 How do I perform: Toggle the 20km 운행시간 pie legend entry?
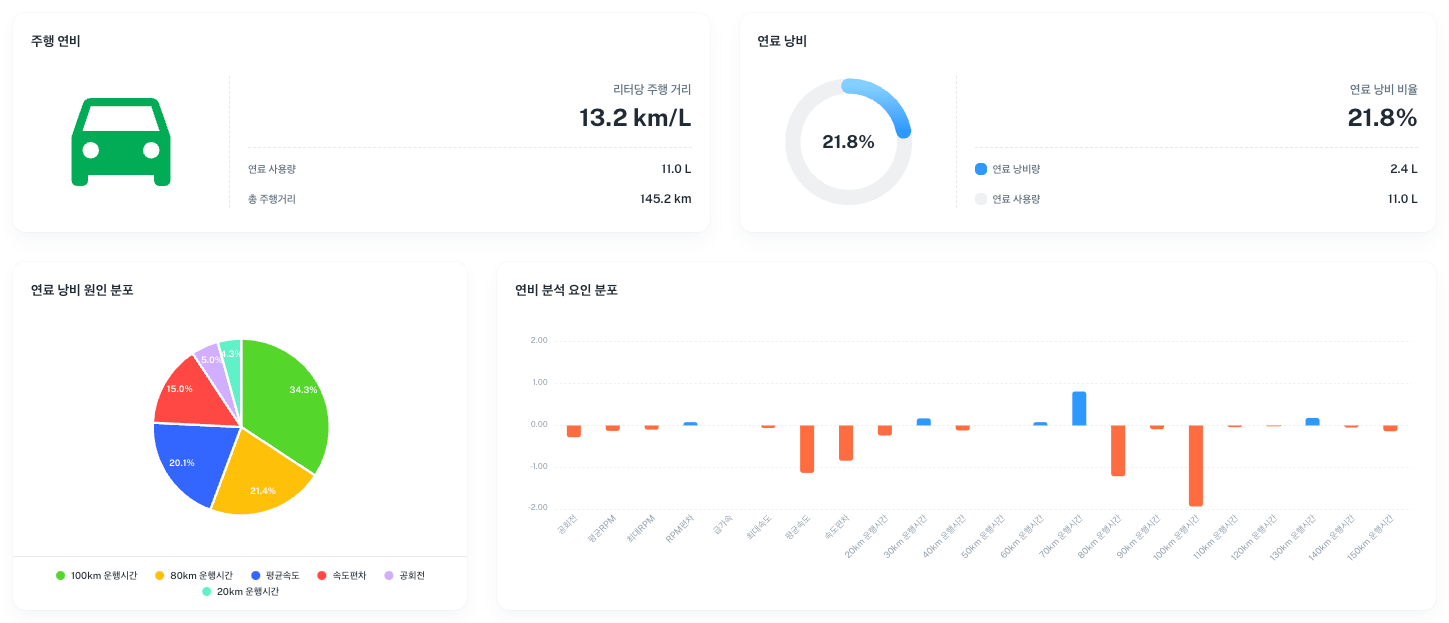click(x=240, y=592)
